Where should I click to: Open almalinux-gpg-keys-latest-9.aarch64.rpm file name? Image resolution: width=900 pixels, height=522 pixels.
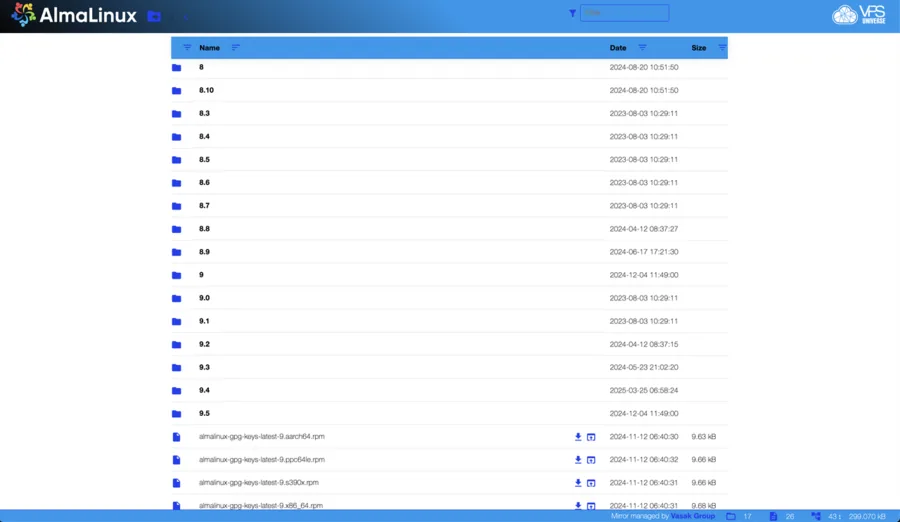point(262,436)
